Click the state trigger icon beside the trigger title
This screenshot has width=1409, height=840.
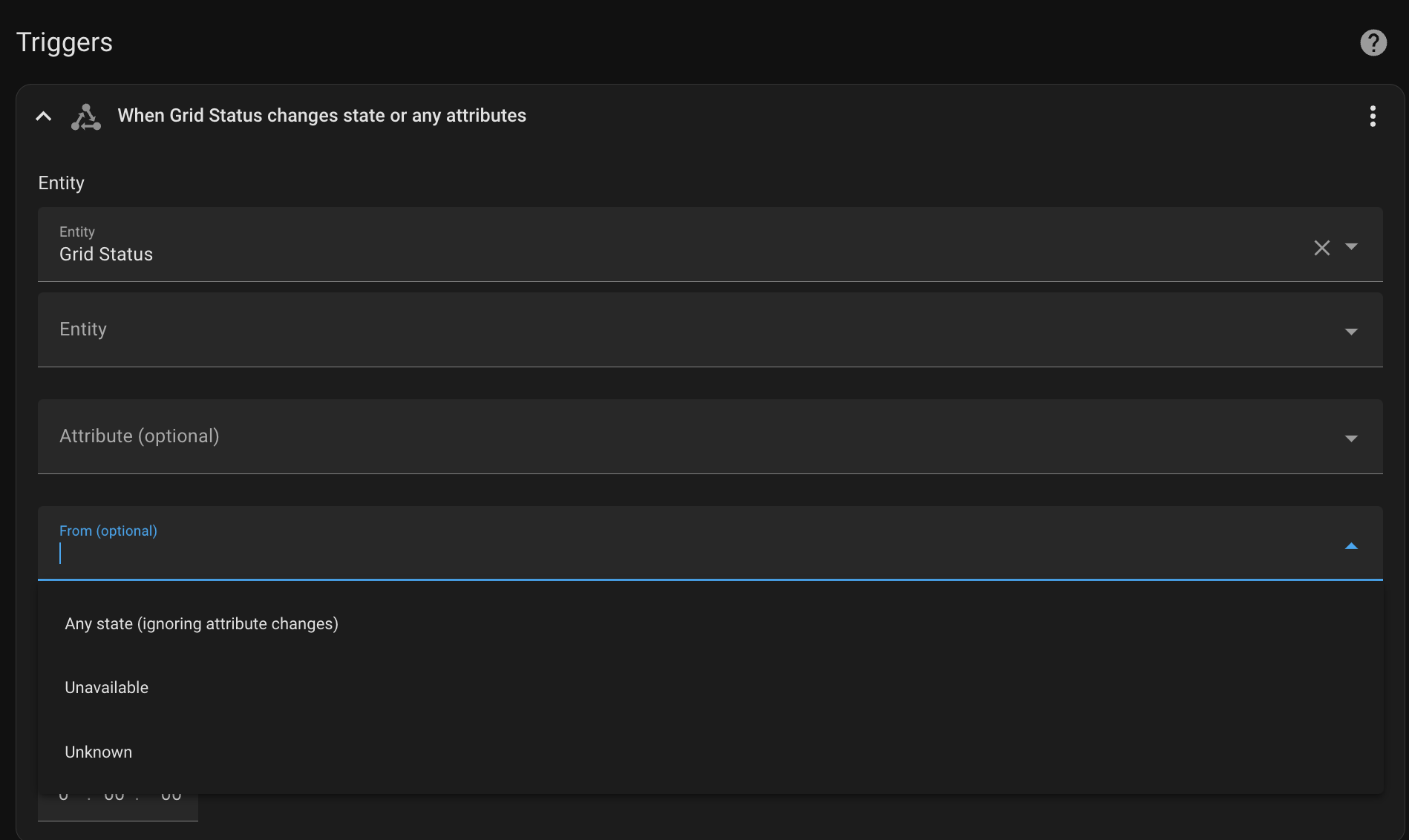pyautogui.click(x=85, y=117)
